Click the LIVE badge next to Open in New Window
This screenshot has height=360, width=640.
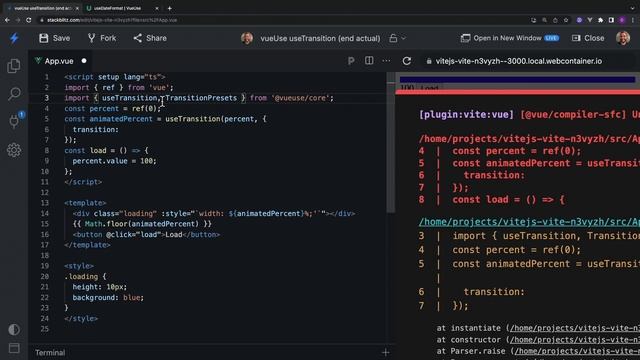coord(551,38)
